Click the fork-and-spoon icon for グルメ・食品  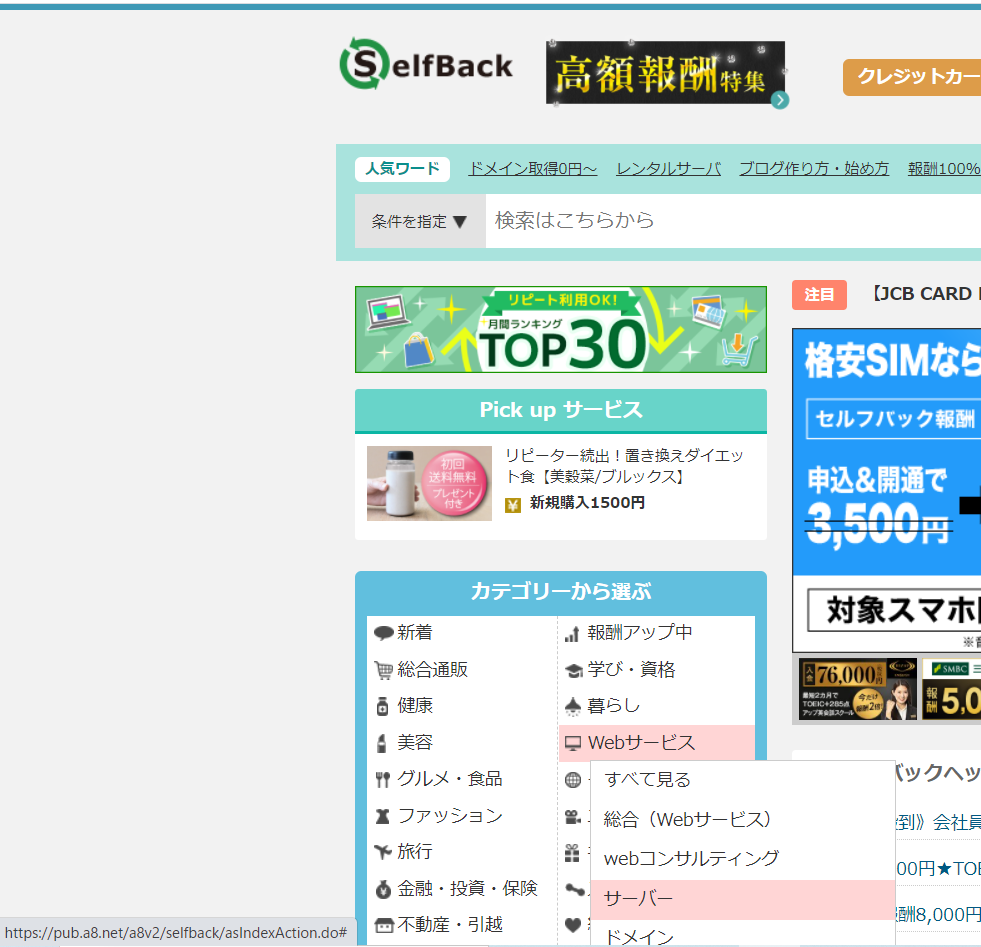pyautogui.click(x=382, y=780)
